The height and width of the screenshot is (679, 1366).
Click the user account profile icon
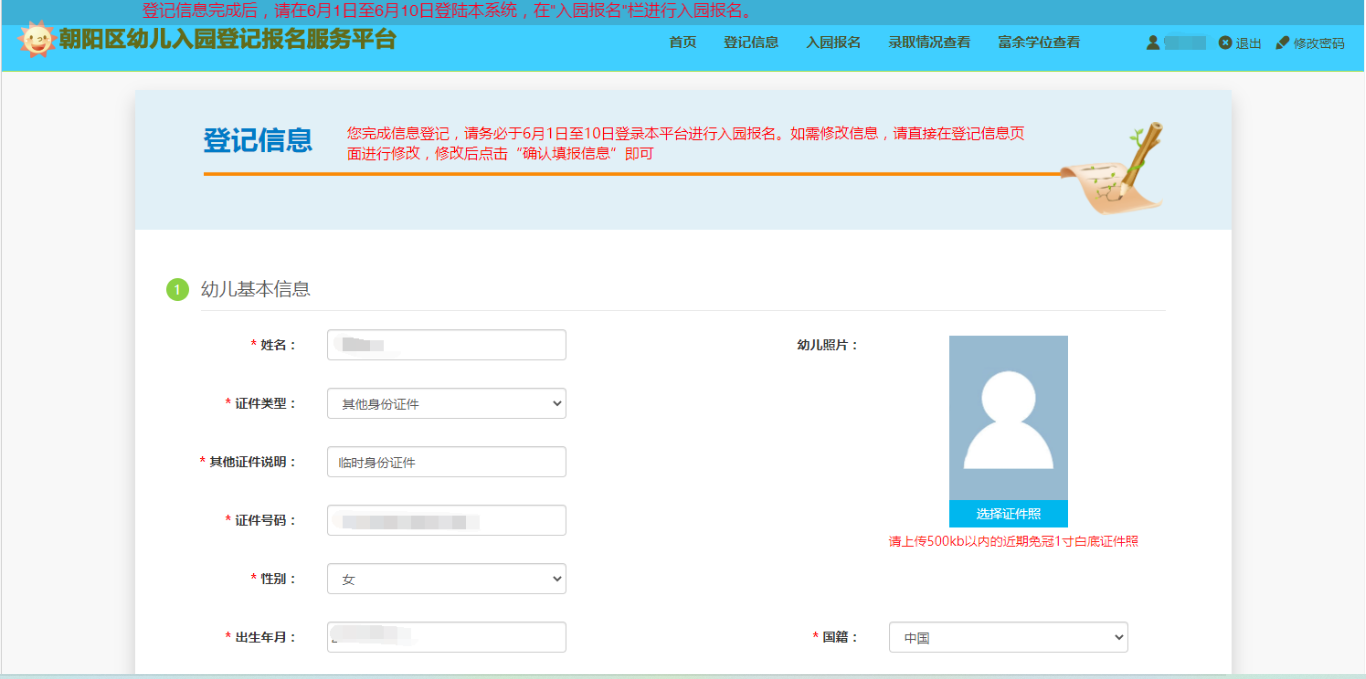1153,43
